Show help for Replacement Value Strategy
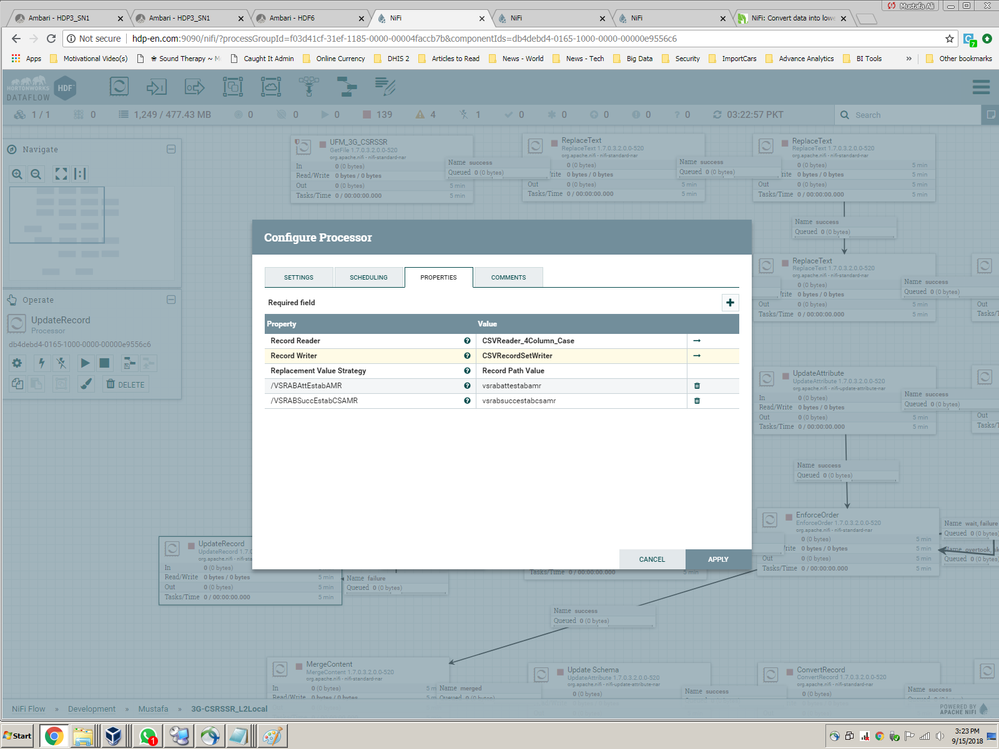The image size is (999, 749). tap(467, 371)
